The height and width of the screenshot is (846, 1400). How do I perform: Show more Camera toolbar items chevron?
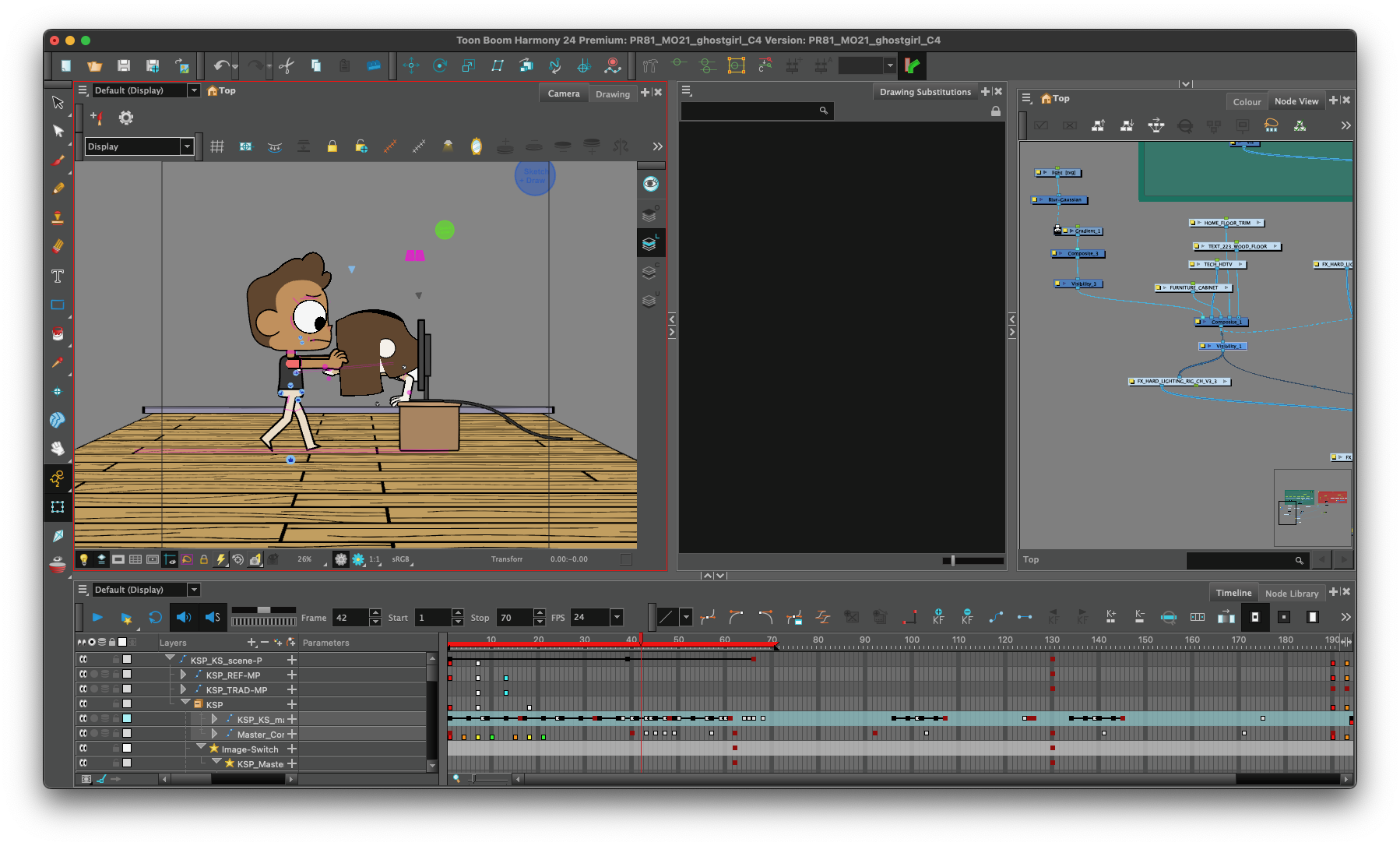point(657,146)
